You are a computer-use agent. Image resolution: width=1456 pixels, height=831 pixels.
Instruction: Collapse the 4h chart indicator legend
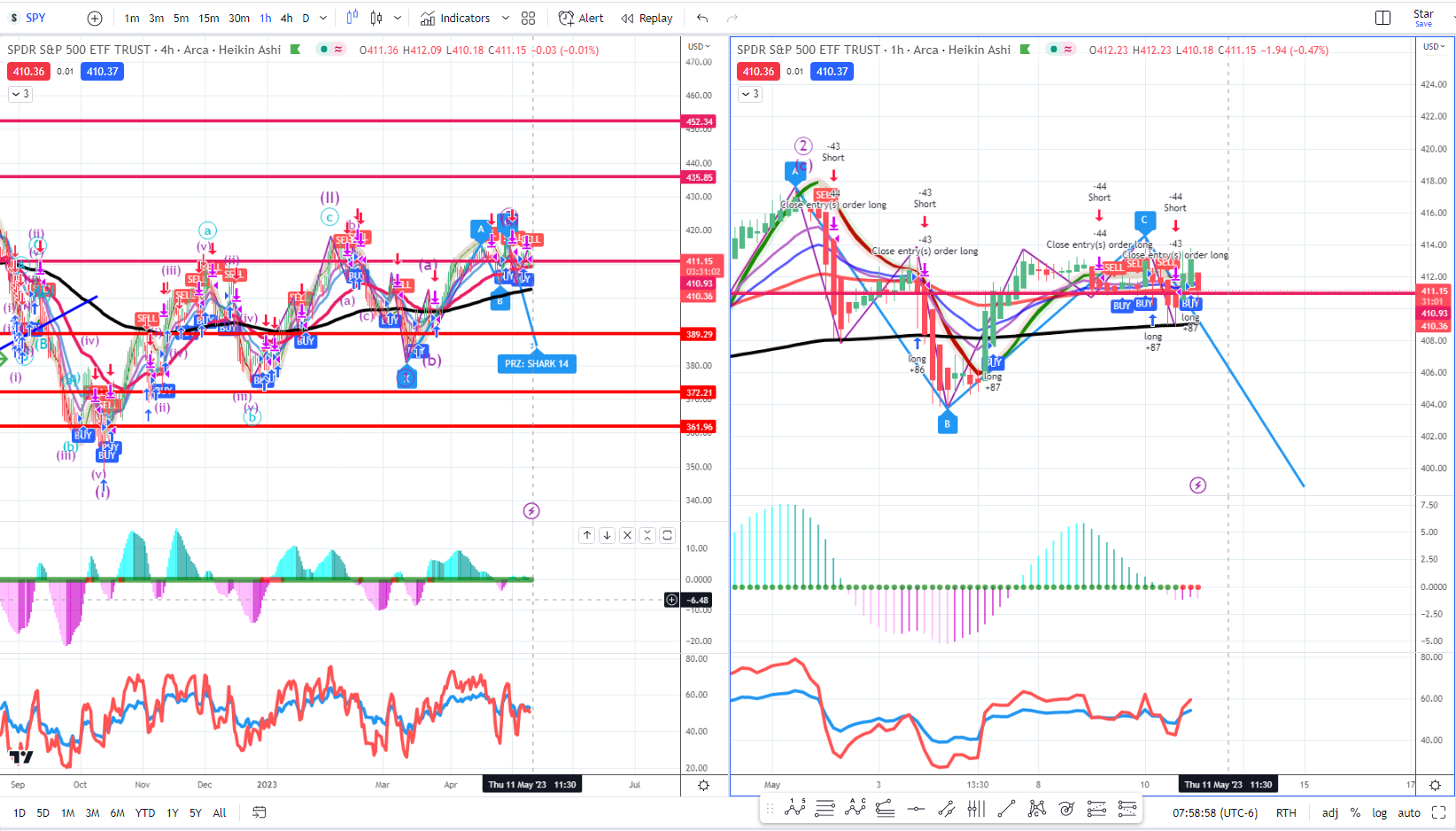tap(20, 94)
